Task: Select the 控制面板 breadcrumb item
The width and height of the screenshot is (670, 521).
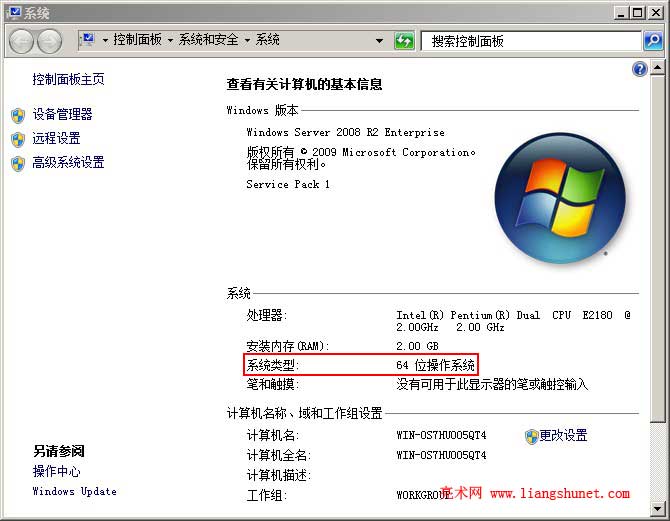Action: coord(137,40)
